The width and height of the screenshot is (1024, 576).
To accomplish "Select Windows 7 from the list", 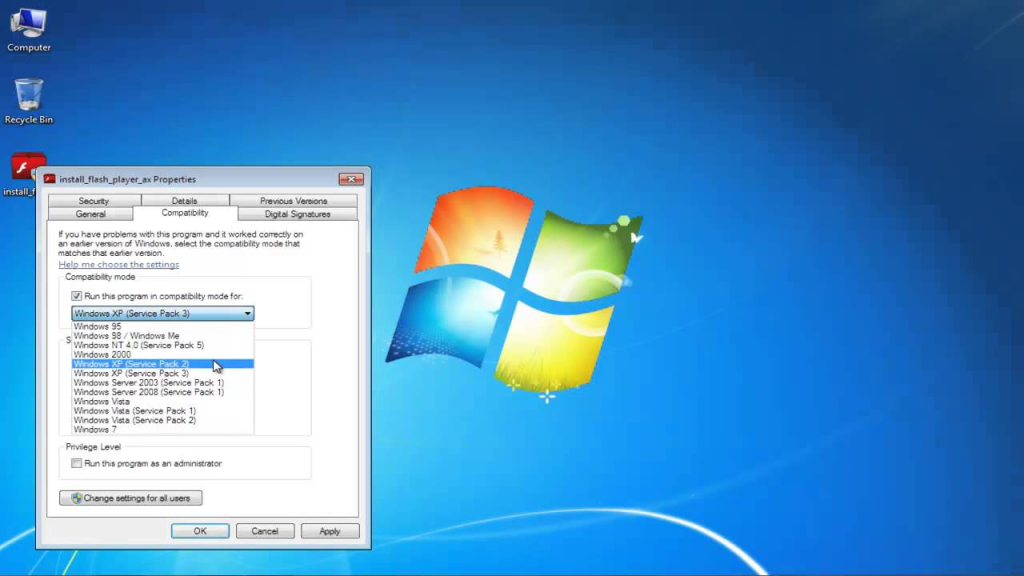I will click(163, 430).
